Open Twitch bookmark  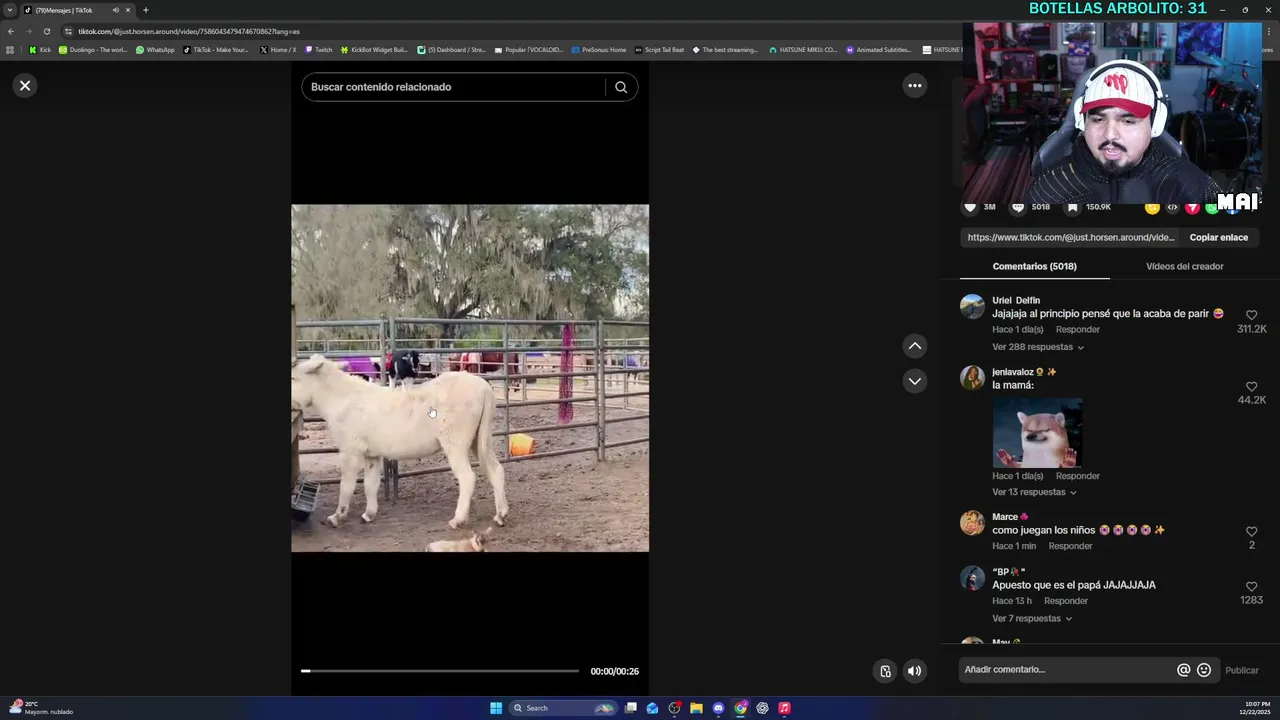319,50
